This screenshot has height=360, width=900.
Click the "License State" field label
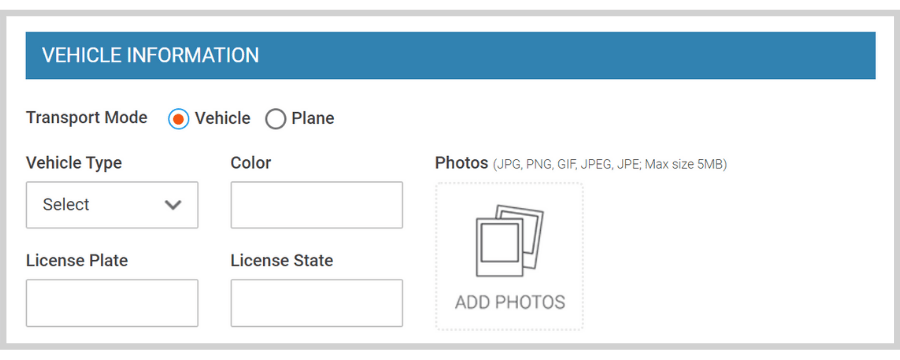[282, 261]
